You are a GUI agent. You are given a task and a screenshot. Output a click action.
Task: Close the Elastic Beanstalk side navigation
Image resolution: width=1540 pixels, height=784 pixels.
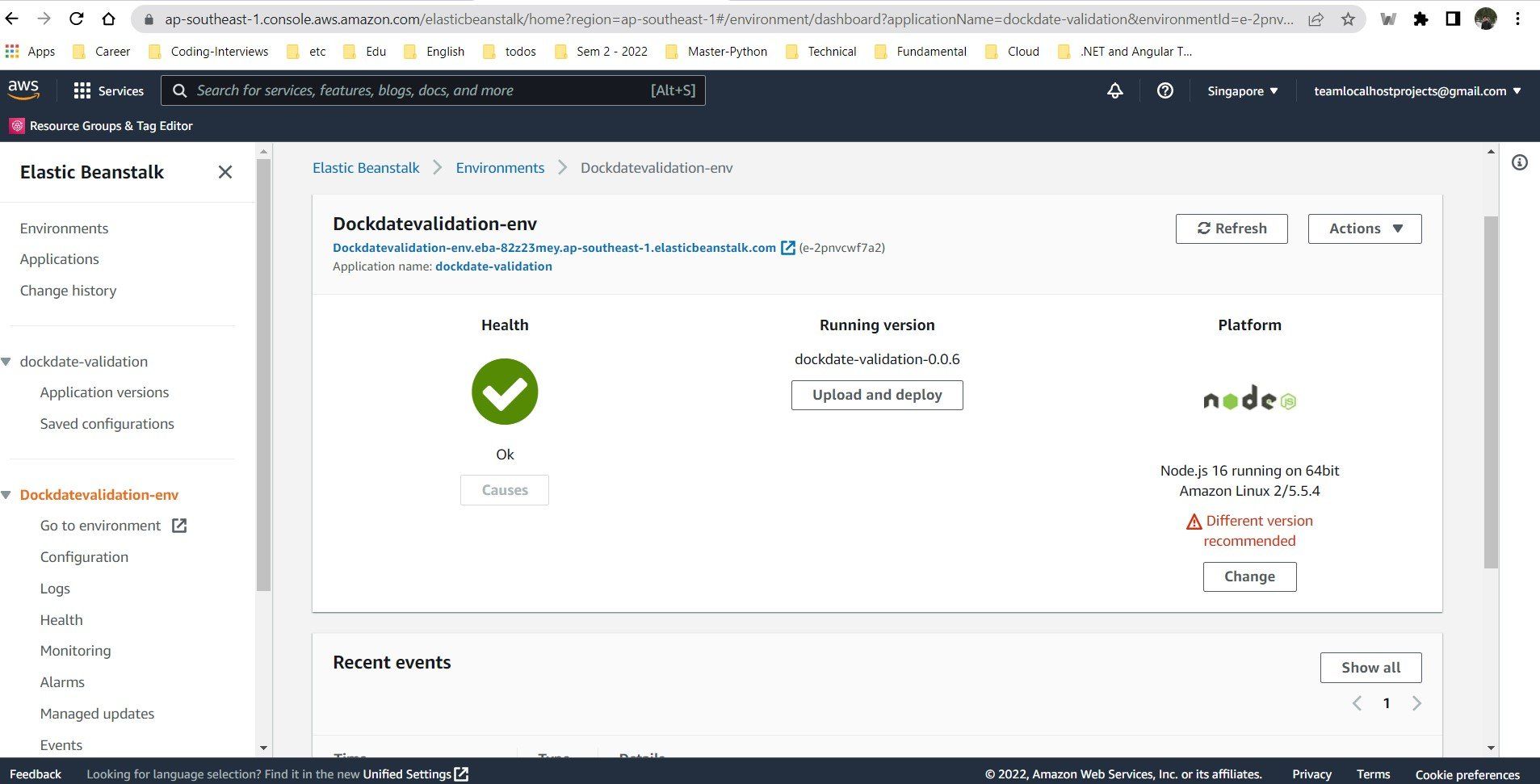pyautogui.click(x=225, y=172)
